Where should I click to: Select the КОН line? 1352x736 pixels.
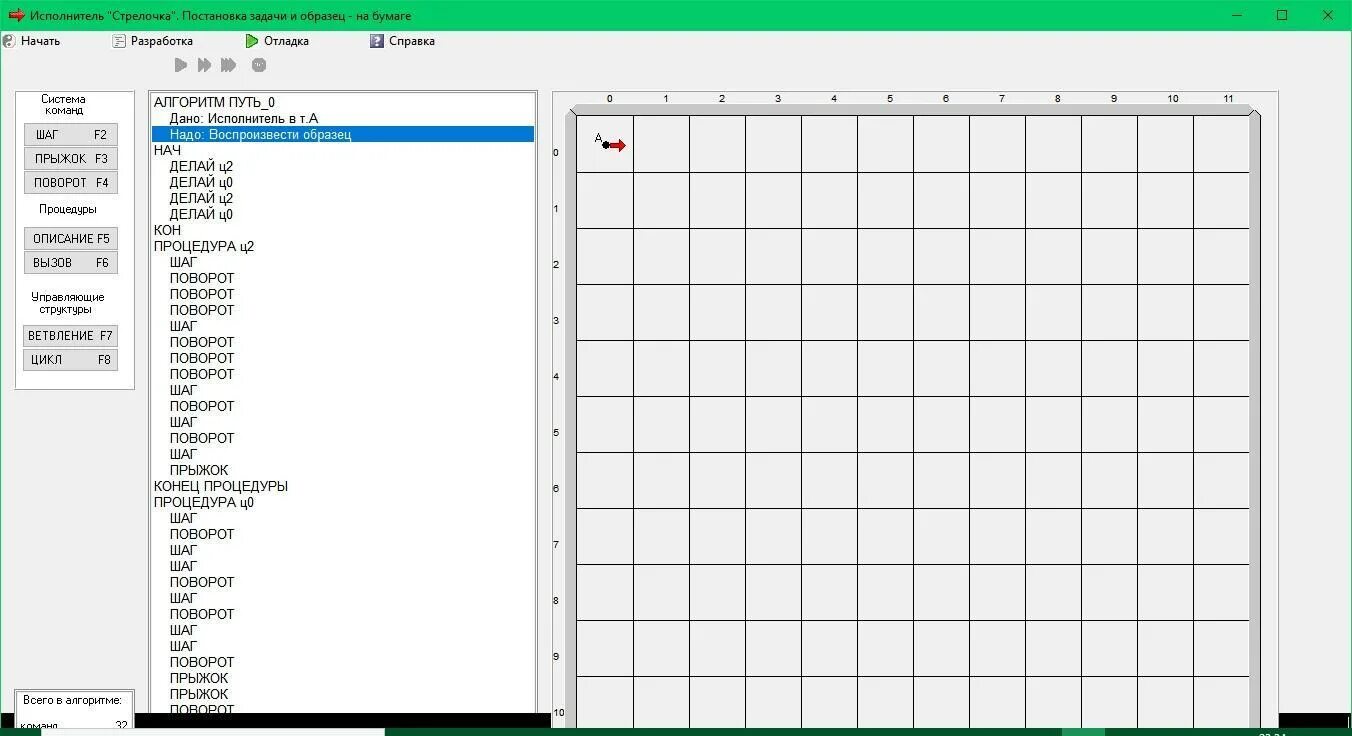(168, 230)
